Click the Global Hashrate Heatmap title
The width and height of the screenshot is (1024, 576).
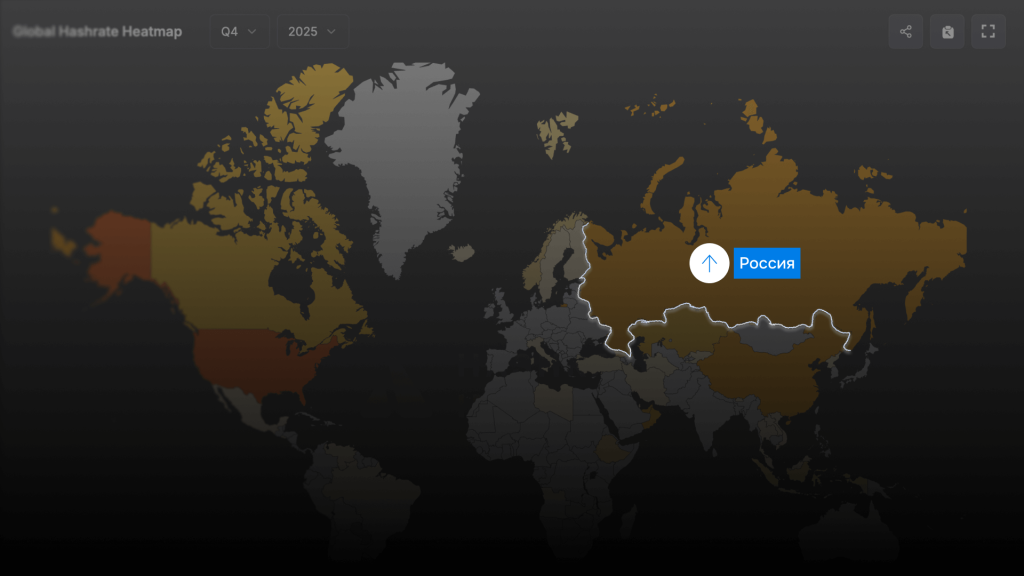pos(98,31)
